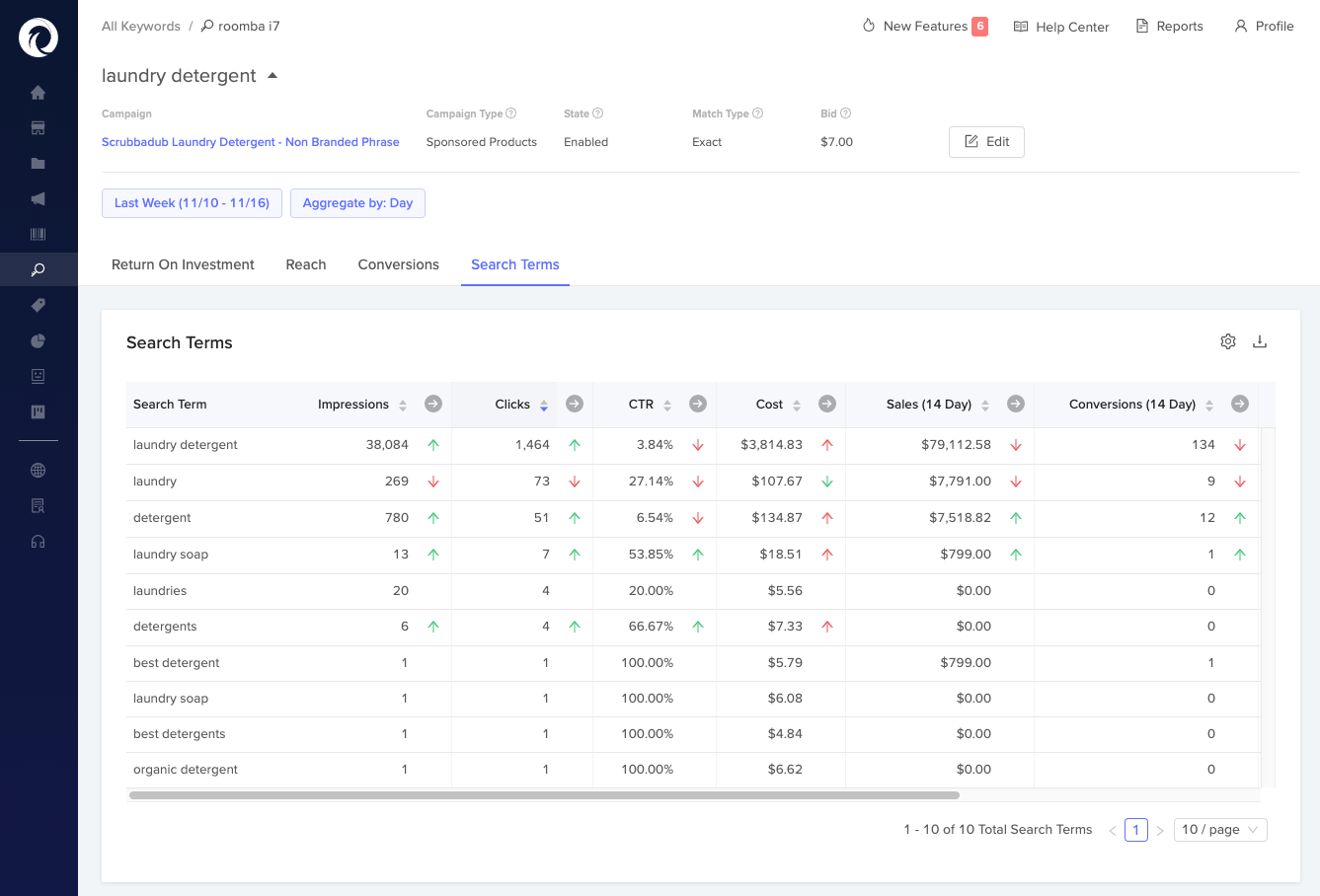Collapse the laundry detergent keyword header arrow
1320x896 pixels.
(272, 74)
